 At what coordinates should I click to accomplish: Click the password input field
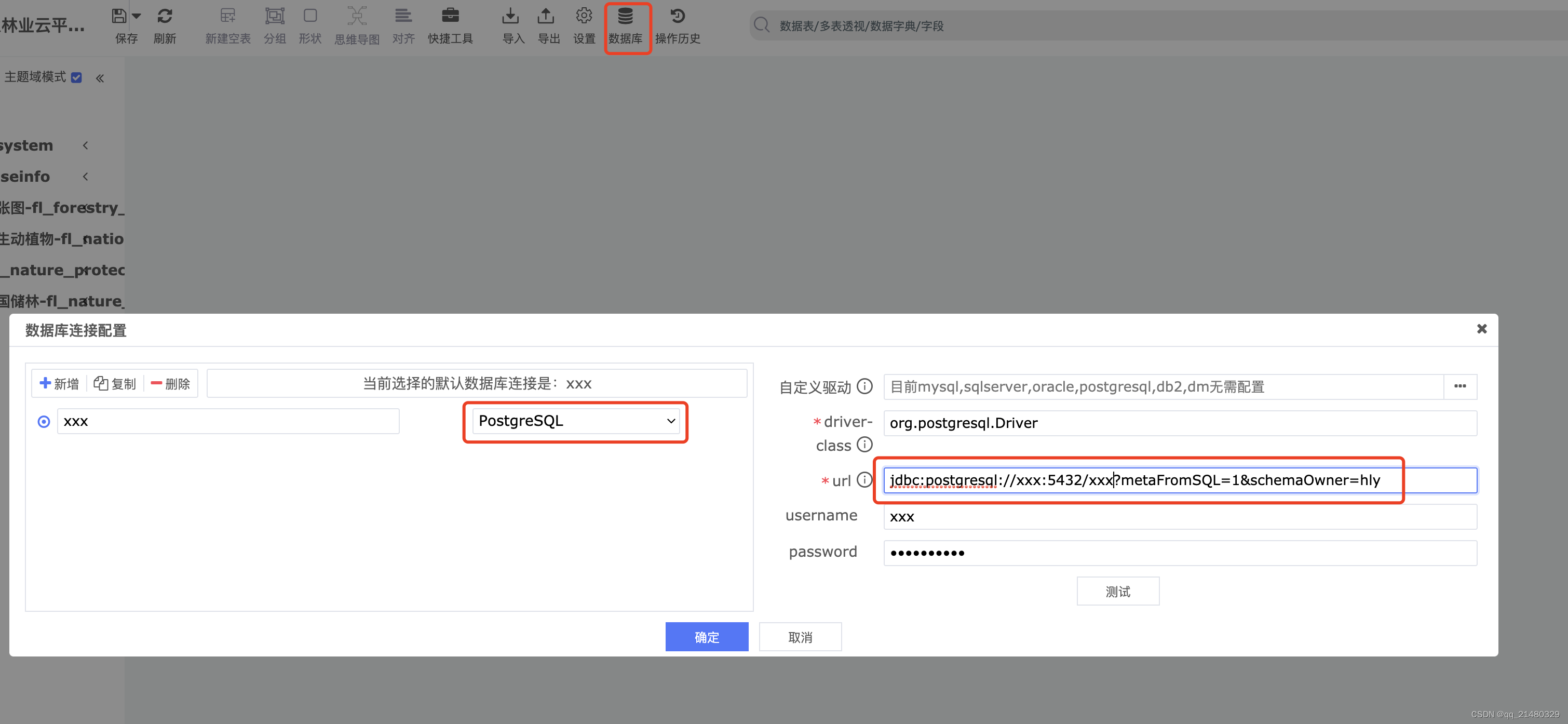pos(1180,554)
